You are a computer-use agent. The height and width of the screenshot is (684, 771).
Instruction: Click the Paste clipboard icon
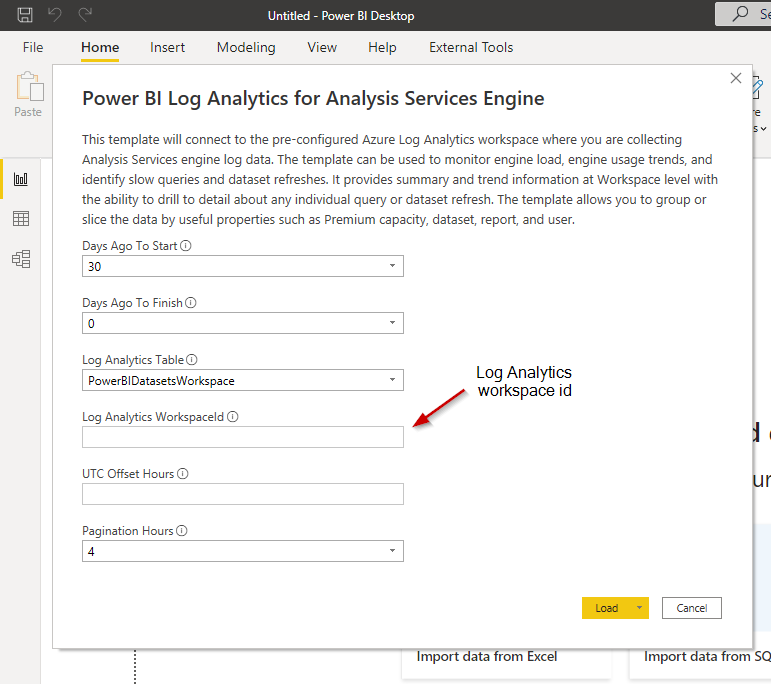point(30,87)
